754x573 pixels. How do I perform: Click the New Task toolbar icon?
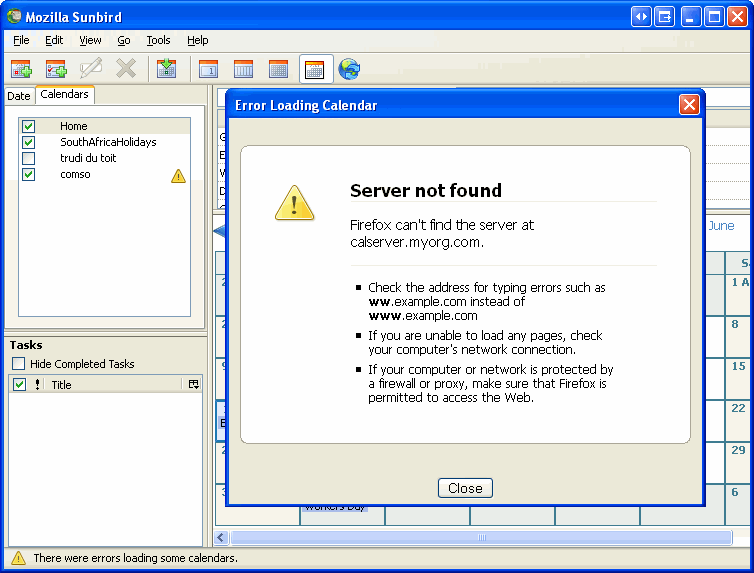point(56,69)
